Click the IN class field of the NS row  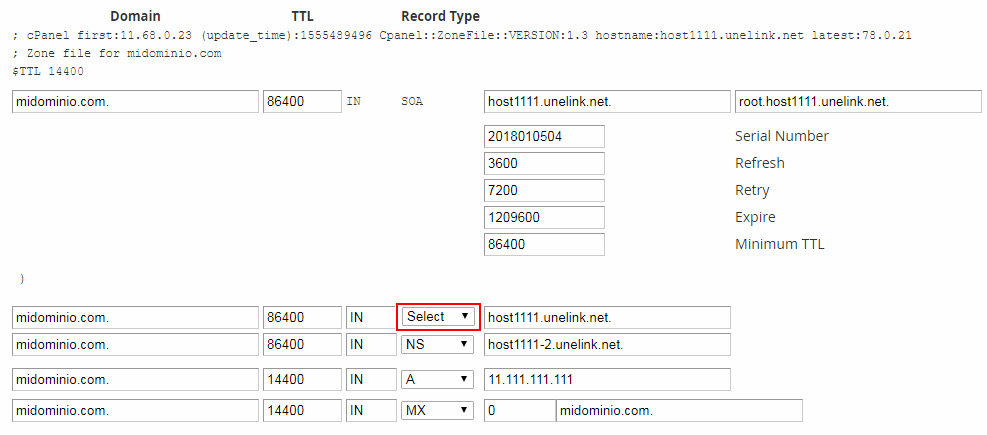pyautogui.click(x=370, y=344)
